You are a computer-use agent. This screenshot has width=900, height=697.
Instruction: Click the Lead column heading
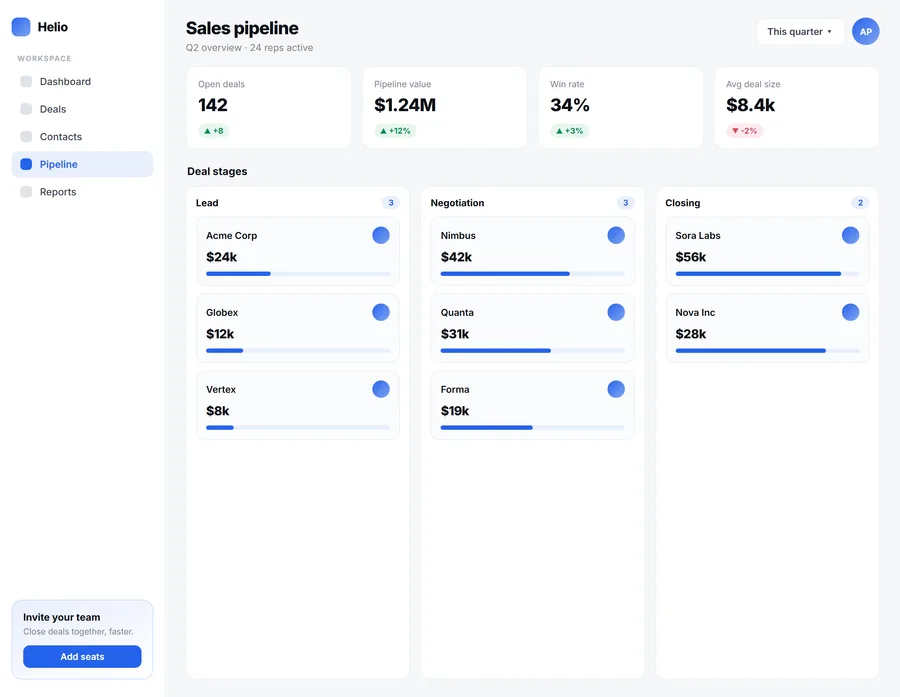click(207, 203)
